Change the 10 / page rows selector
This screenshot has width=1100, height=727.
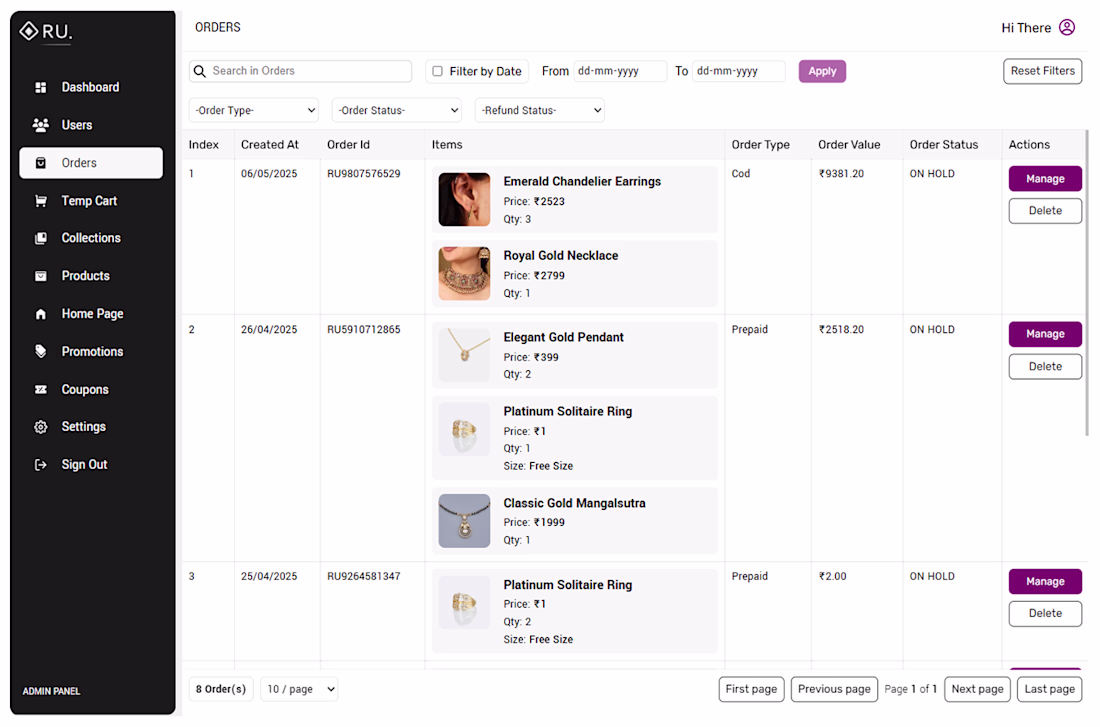pyautogui.click(x=299, y=689)
